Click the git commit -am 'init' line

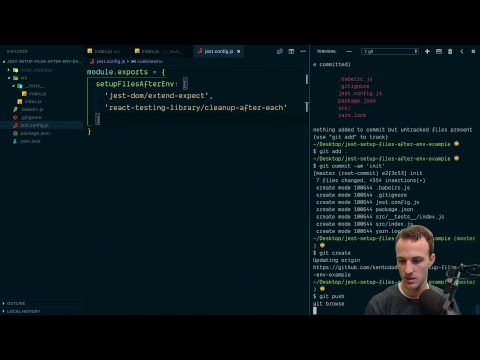click(x=349, y=166)
